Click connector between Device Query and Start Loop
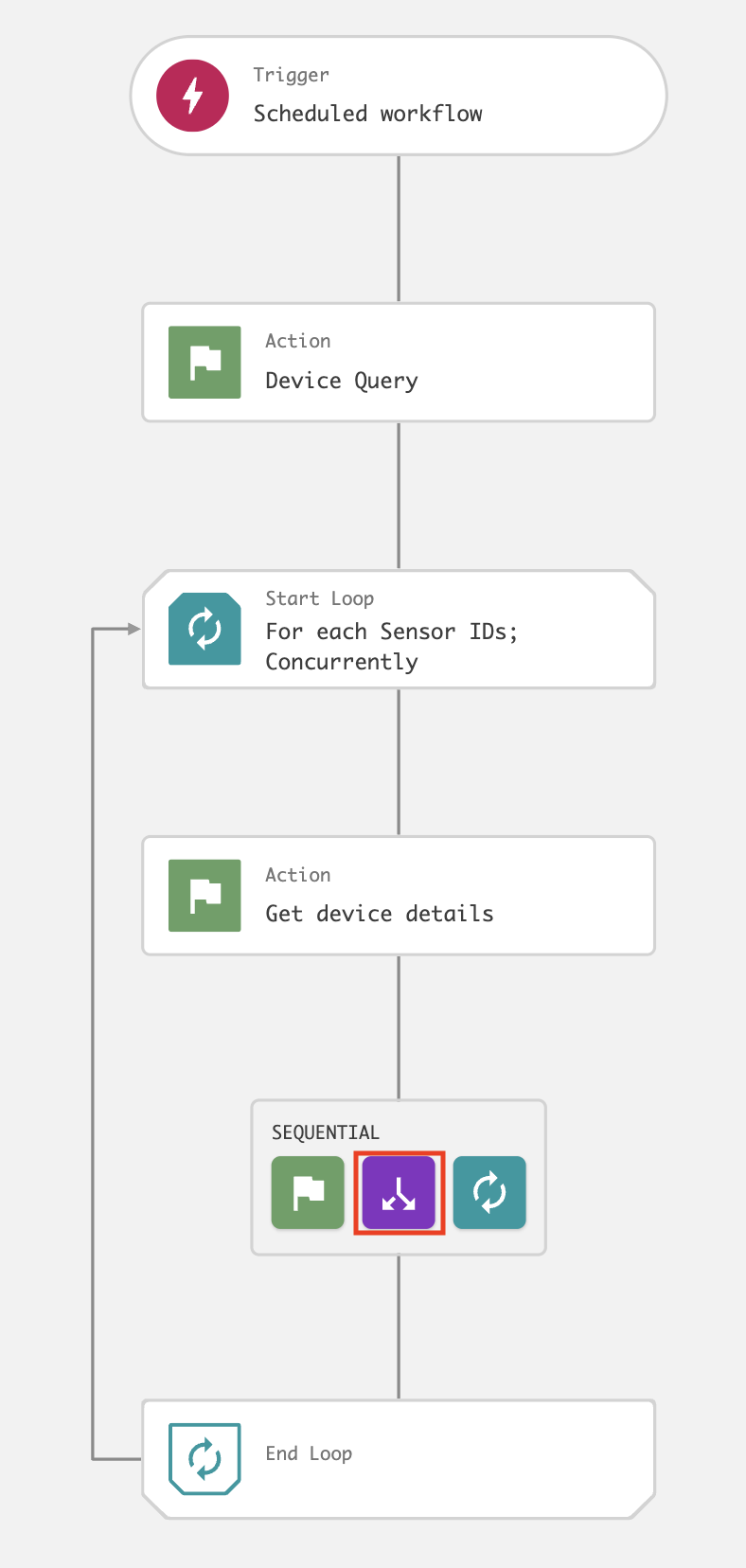Screen dimensions: 746x1568 399,495
